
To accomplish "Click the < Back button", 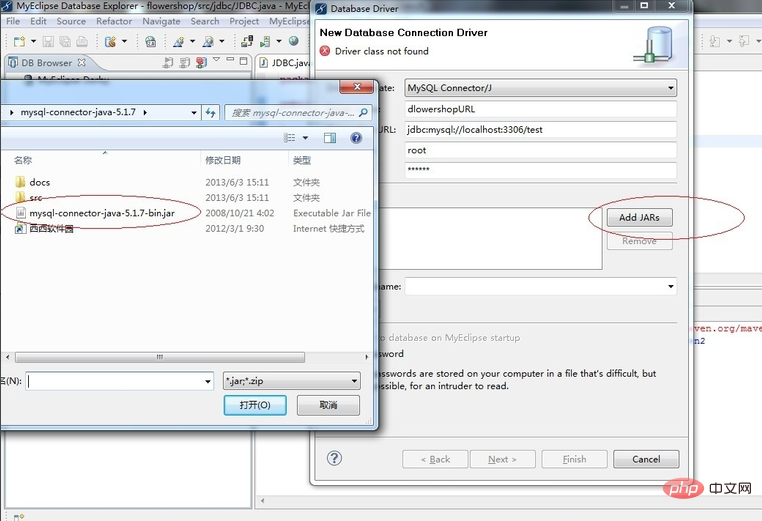I will point(435,459).
